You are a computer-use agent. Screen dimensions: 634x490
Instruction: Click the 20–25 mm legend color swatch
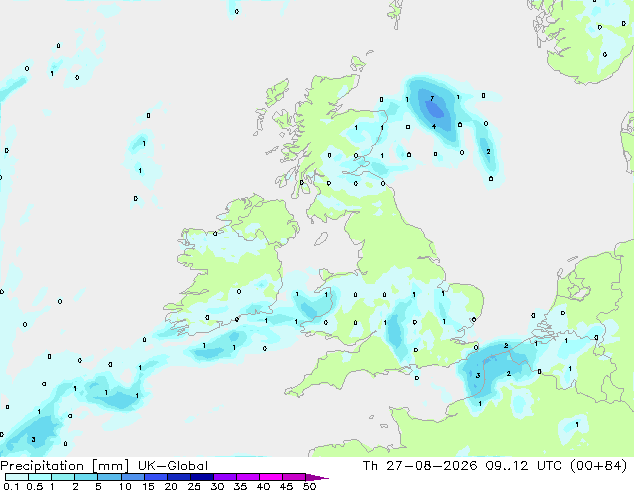coord(178,477)
